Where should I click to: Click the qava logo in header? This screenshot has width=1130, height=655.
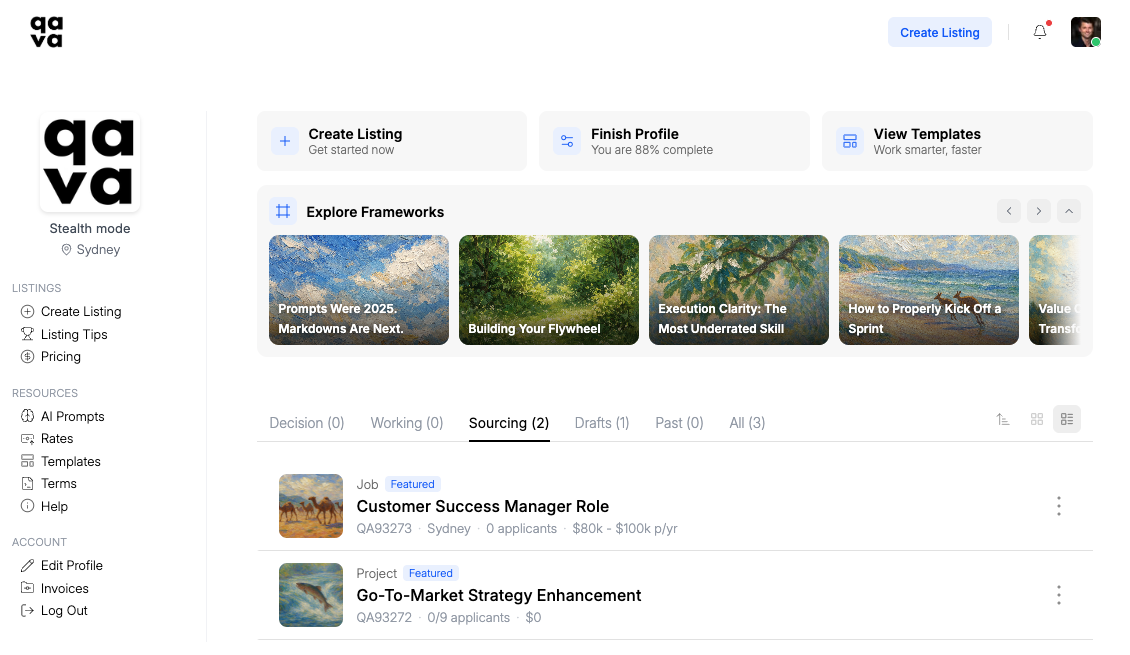(46, 32)
